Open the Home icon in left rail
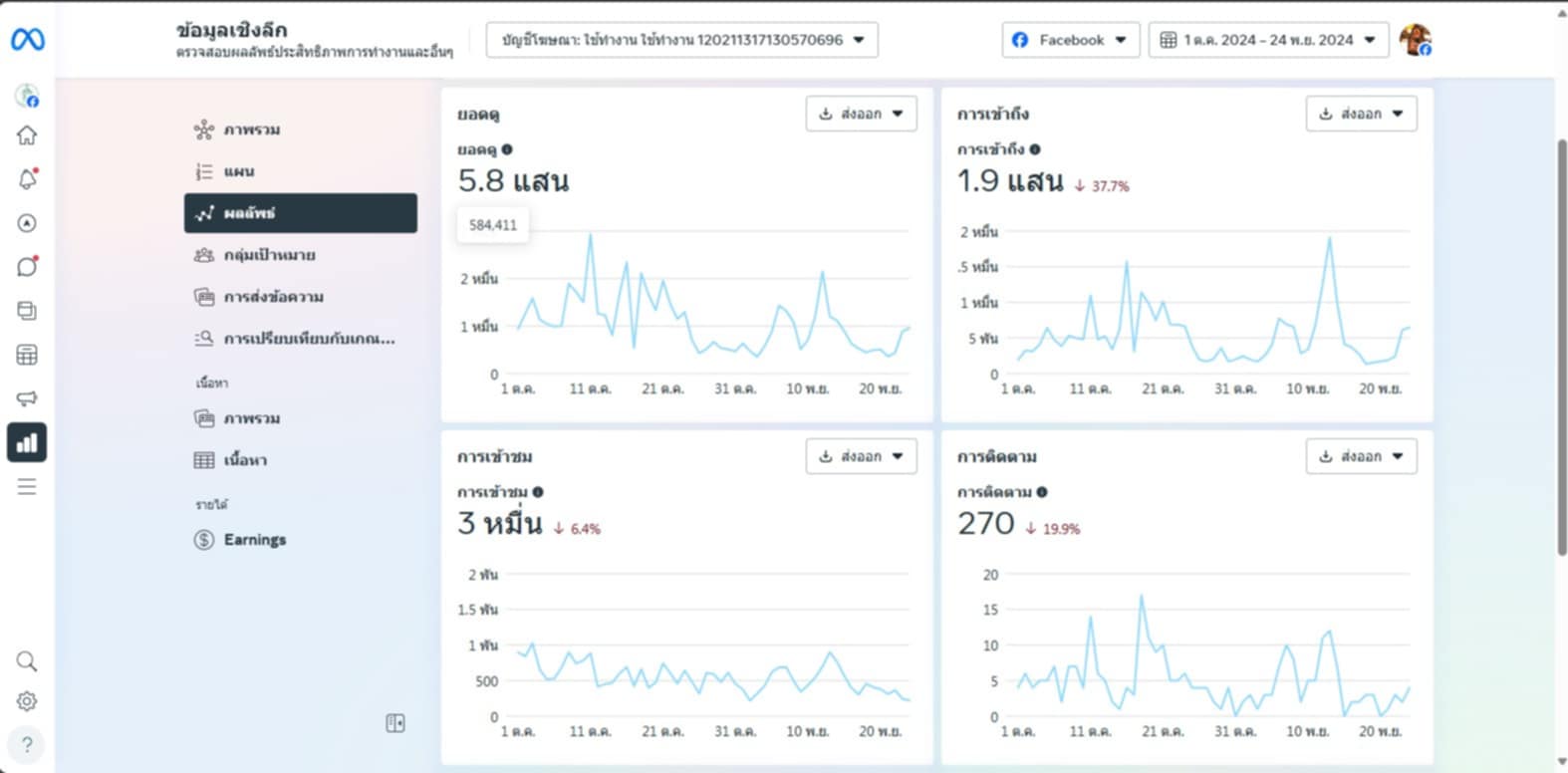 click(27, 135)
